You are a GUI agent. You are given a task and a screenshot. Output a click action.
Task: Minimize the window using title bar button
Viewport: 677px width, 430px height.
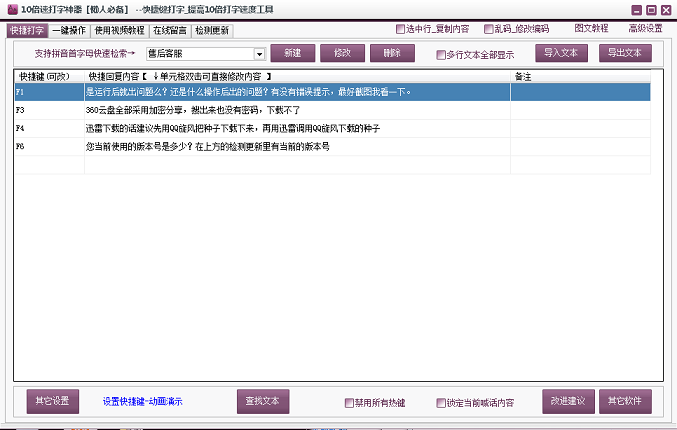pos(636,9)
